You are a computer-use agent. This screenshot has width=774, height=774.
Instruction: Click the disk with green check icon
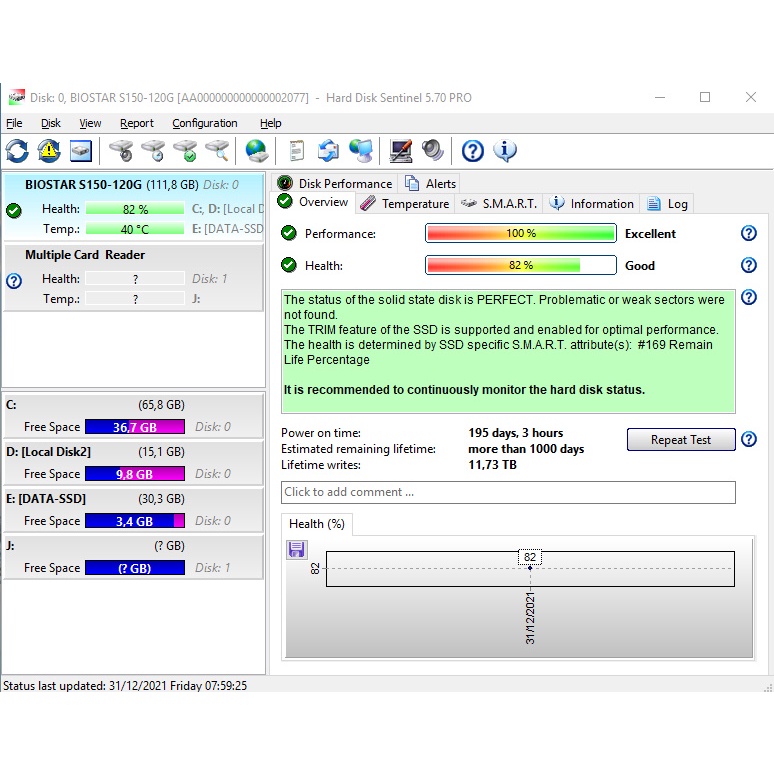point(186,151)
